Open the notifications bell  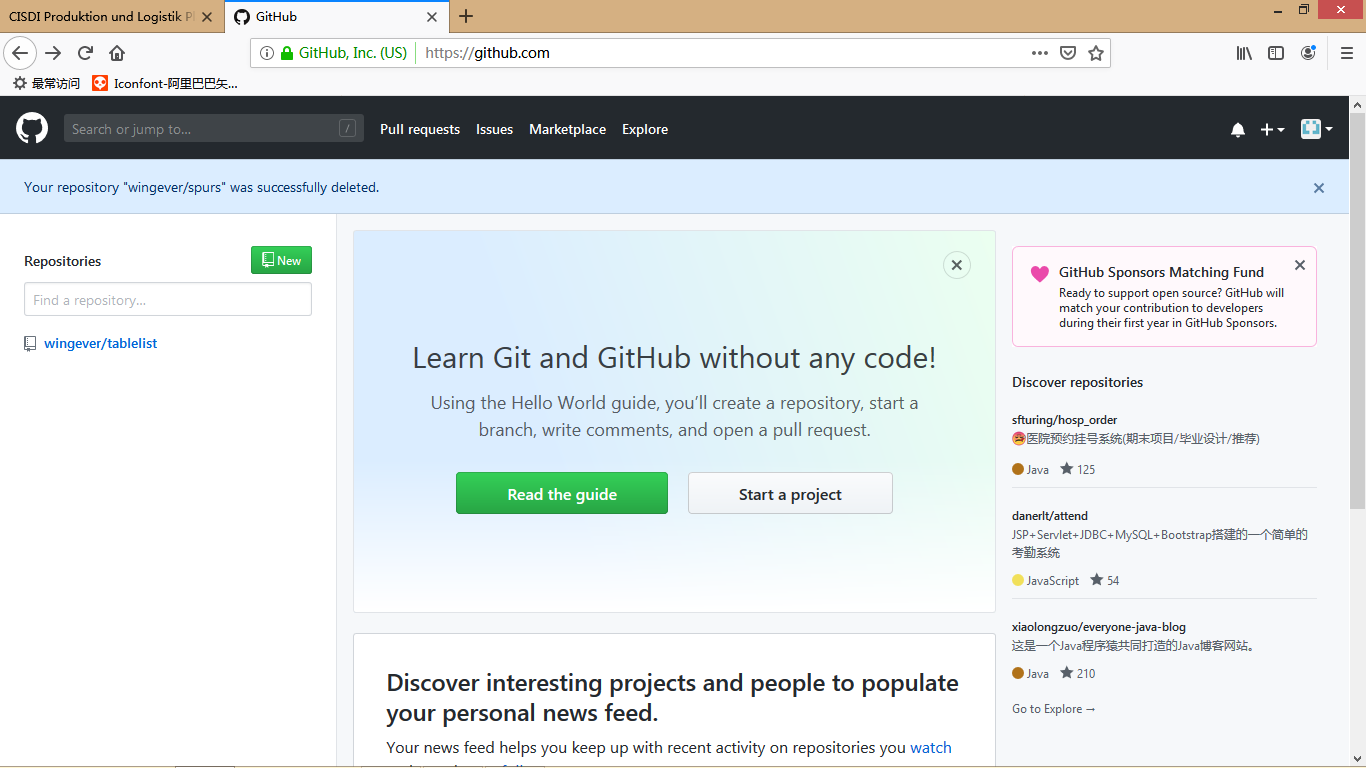coord(1238,129)
